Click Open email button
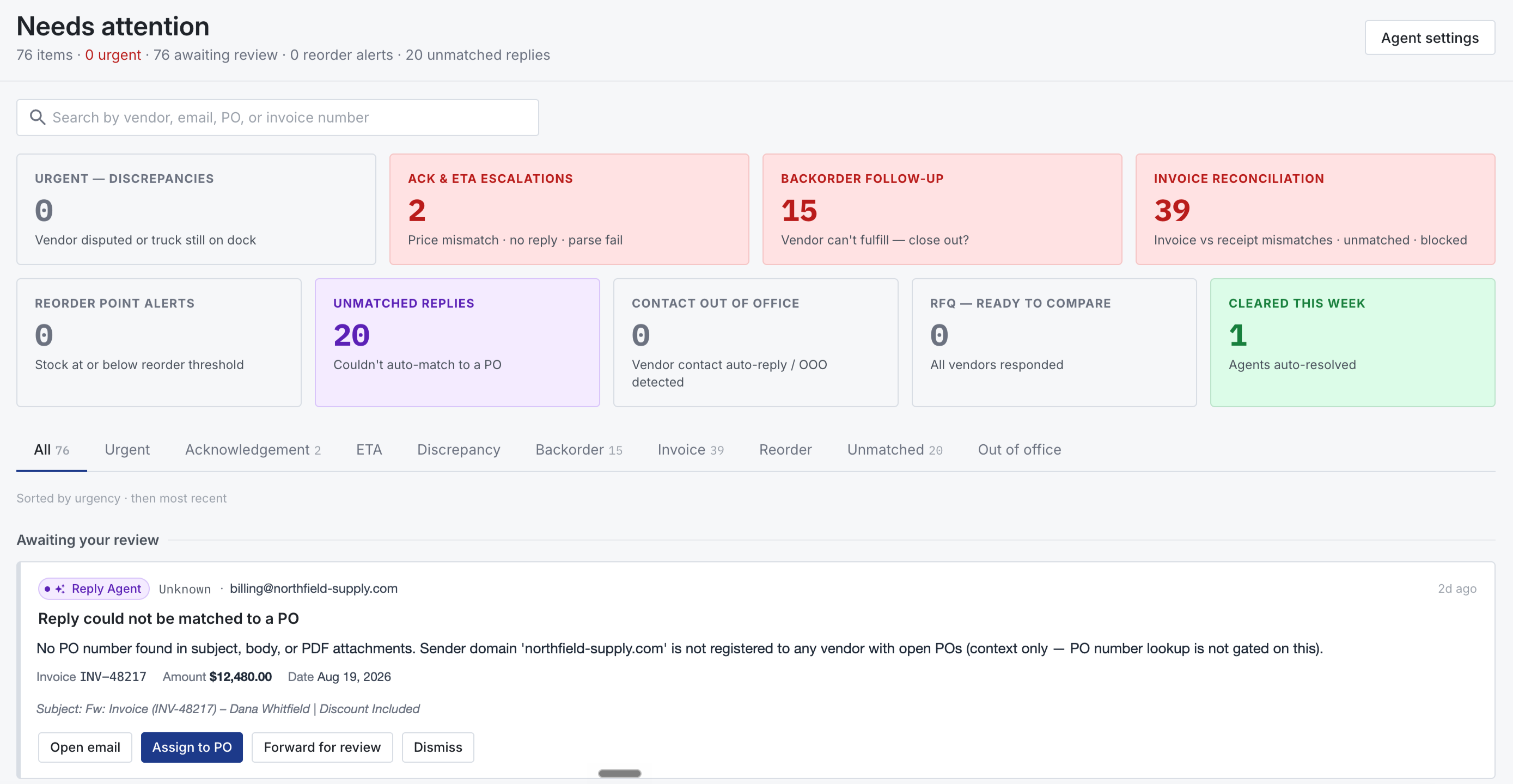1513x784 pixels. 85,747
